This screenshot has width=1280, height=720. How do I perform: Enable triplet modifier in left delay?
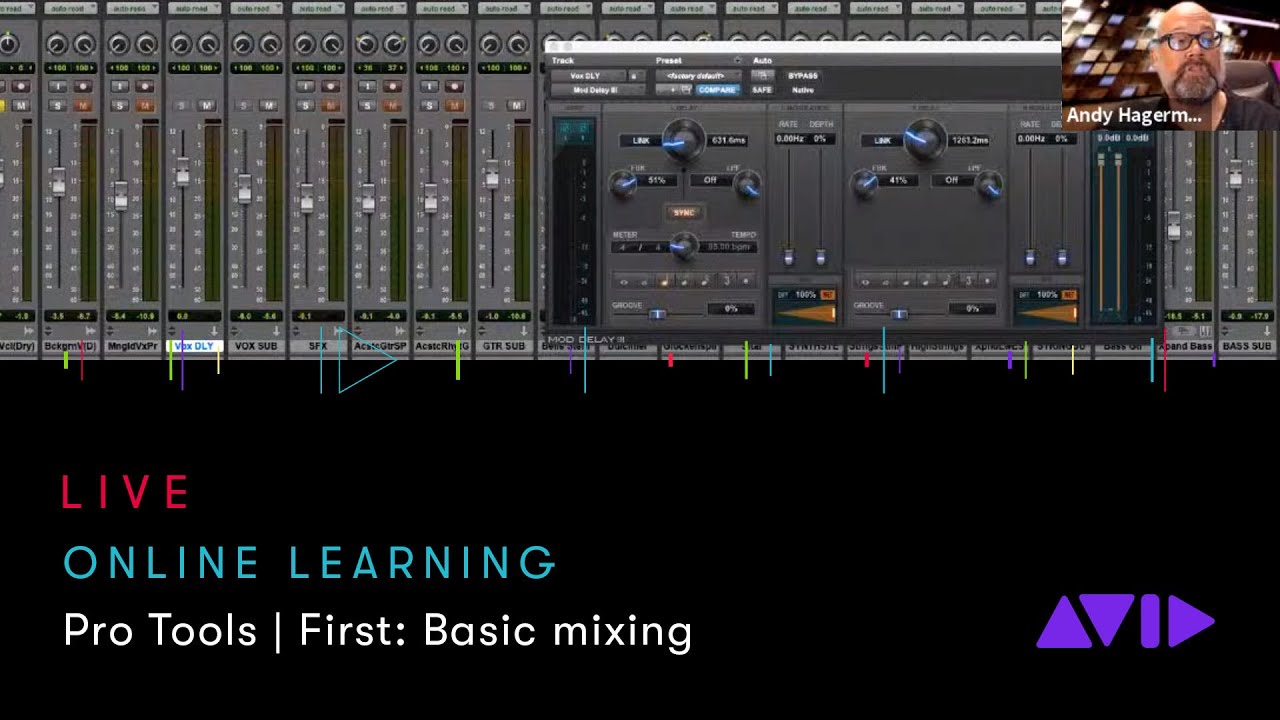726,281
